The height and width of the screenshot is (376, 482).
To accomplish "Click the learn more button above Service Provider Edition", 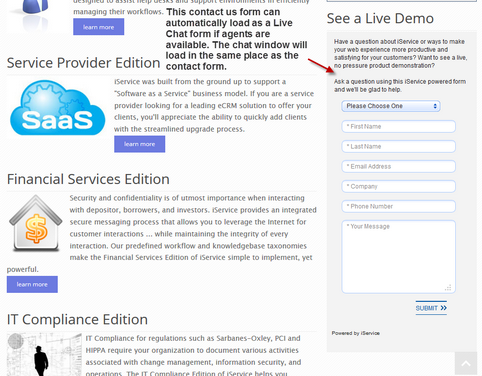I will tap(99, 27).
